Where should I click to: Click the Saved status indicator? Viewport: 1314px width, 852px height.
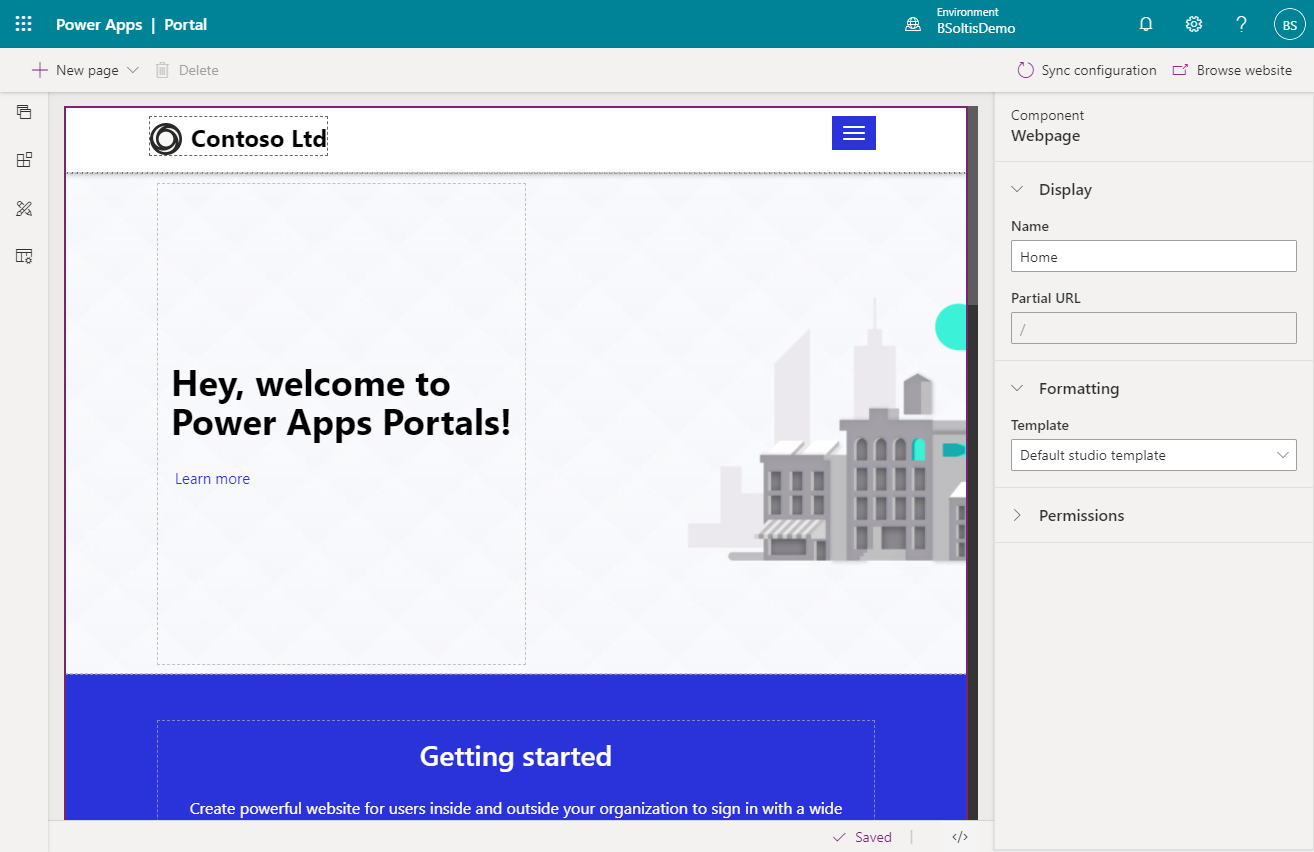(862, 837)
